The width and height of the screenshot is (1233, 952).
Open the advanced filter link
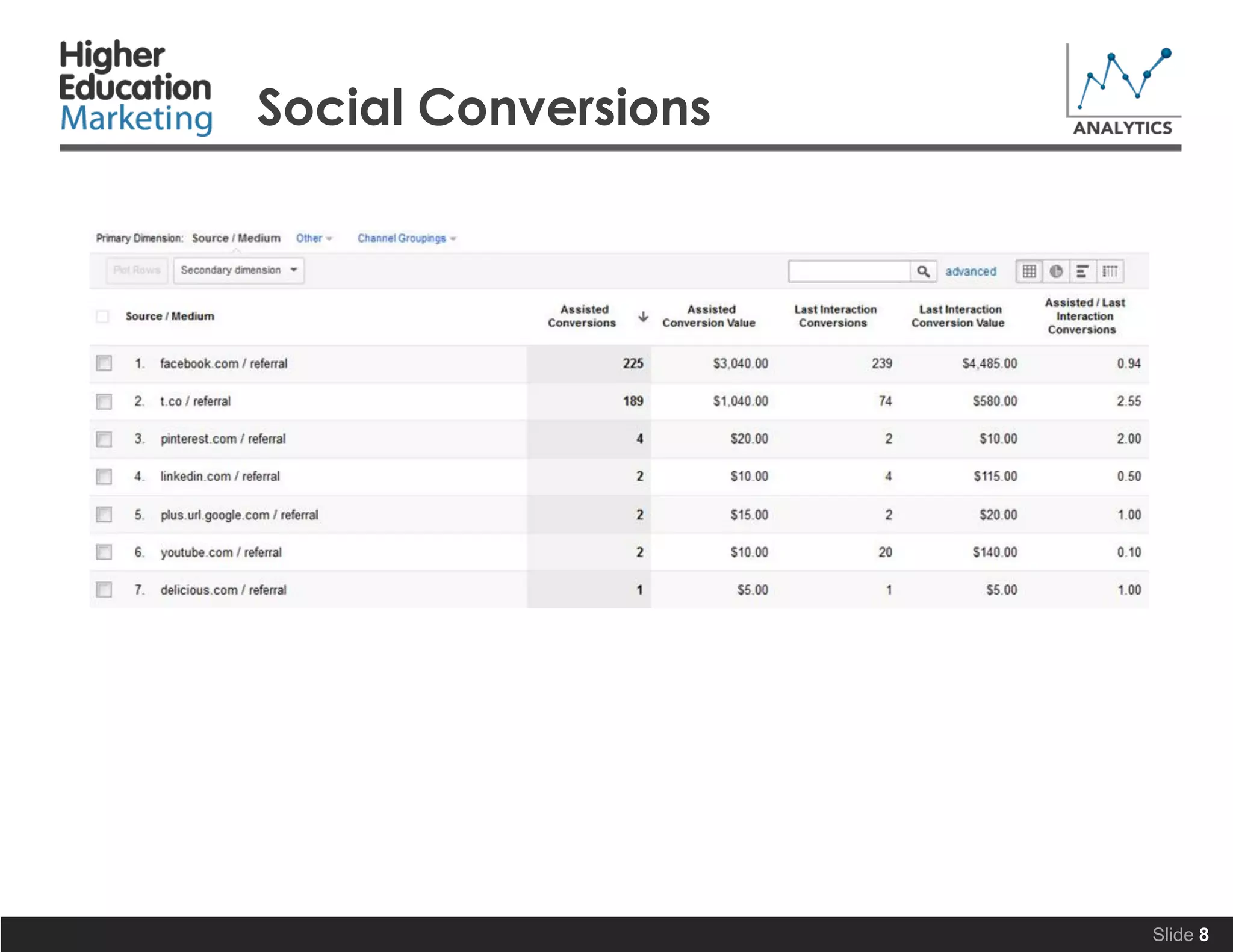pyautogui.click(x=971, y=271)
